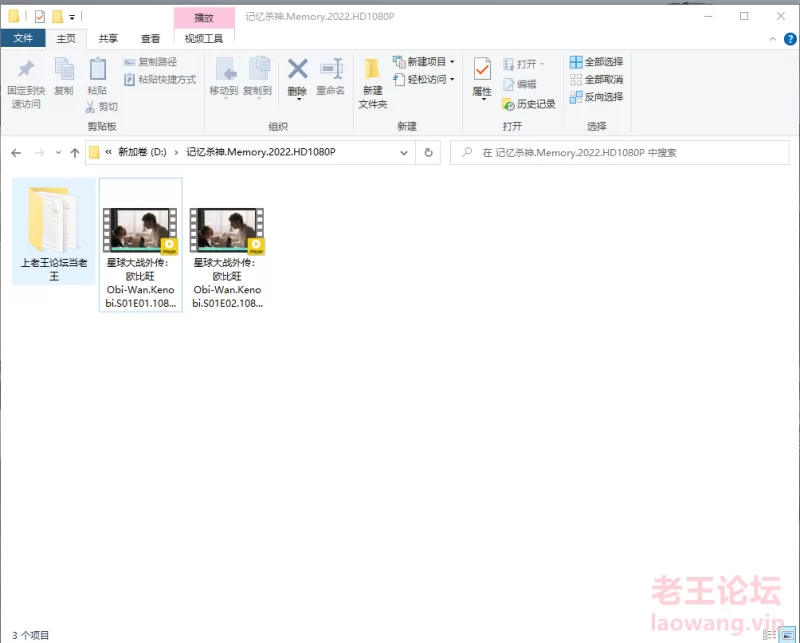This screenshot has height=643, width=800.
Task: Click 新加卷 (D:) in address bar
Action: 142,152
